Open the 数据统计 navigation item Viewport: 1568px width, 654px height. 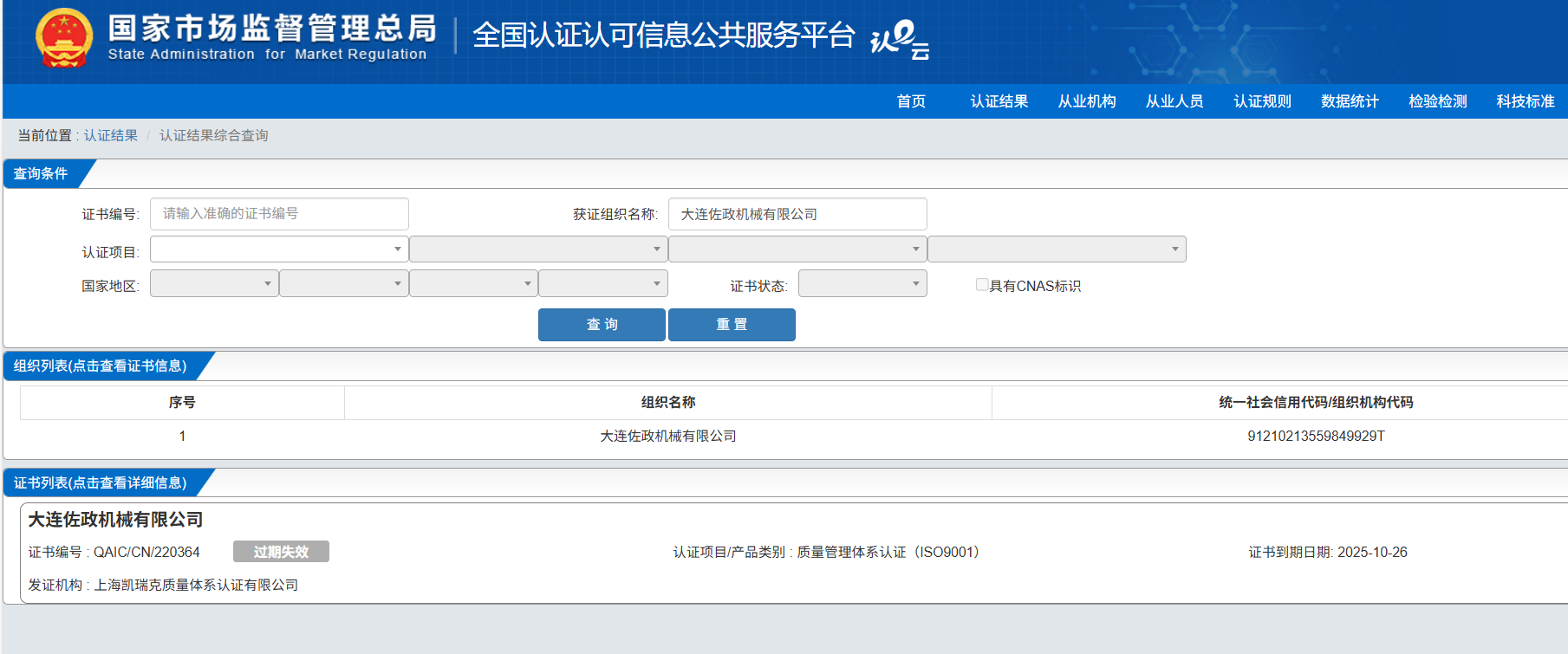[x=1350, y=101]
